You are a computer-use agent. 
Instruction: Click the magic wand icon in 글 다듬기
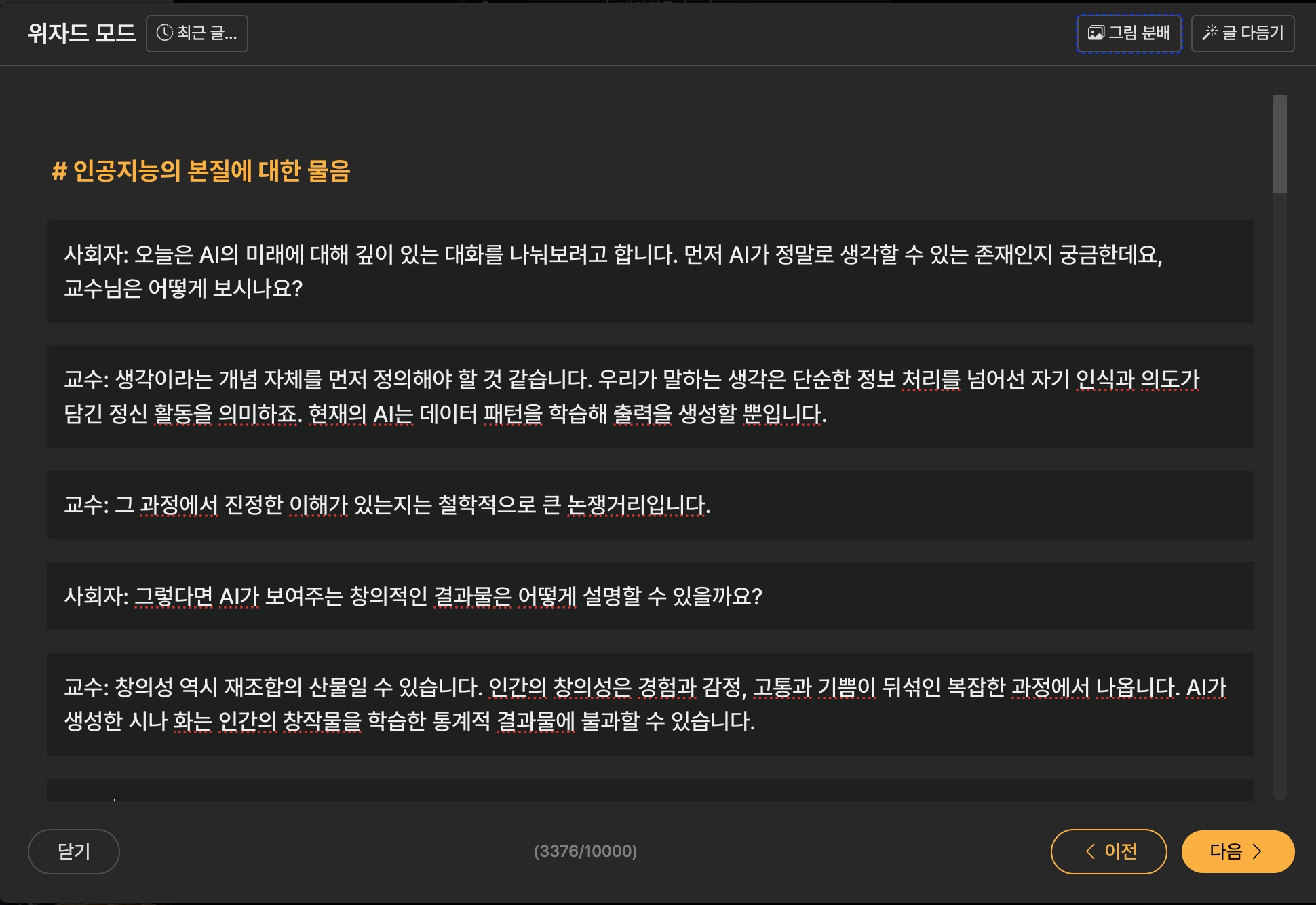pos(1209,33)
